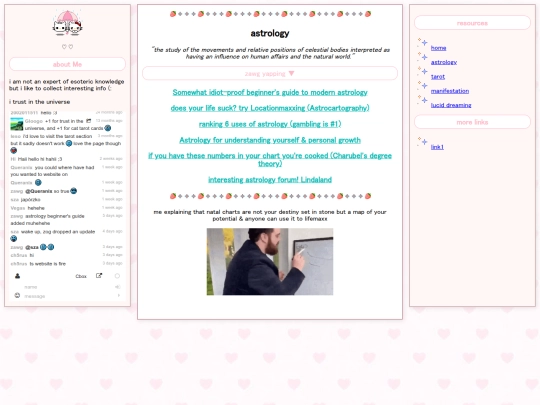The width and height of the screenshot is (540, 405).
Task: Click the Cbox label in chat footer
Action: pos(81,276)
